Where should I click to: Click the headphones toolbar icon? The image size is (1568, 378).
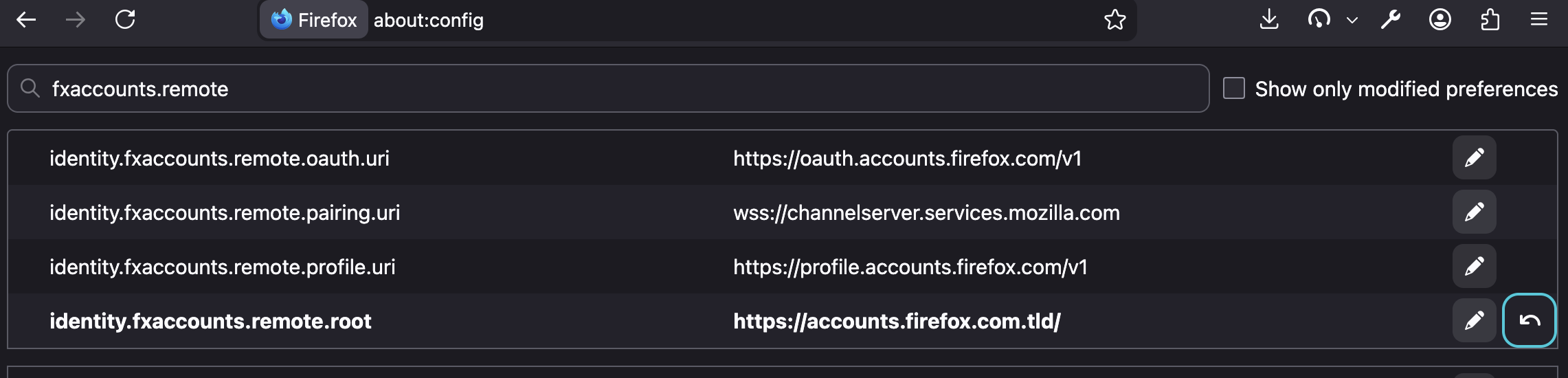point(1319,19)
